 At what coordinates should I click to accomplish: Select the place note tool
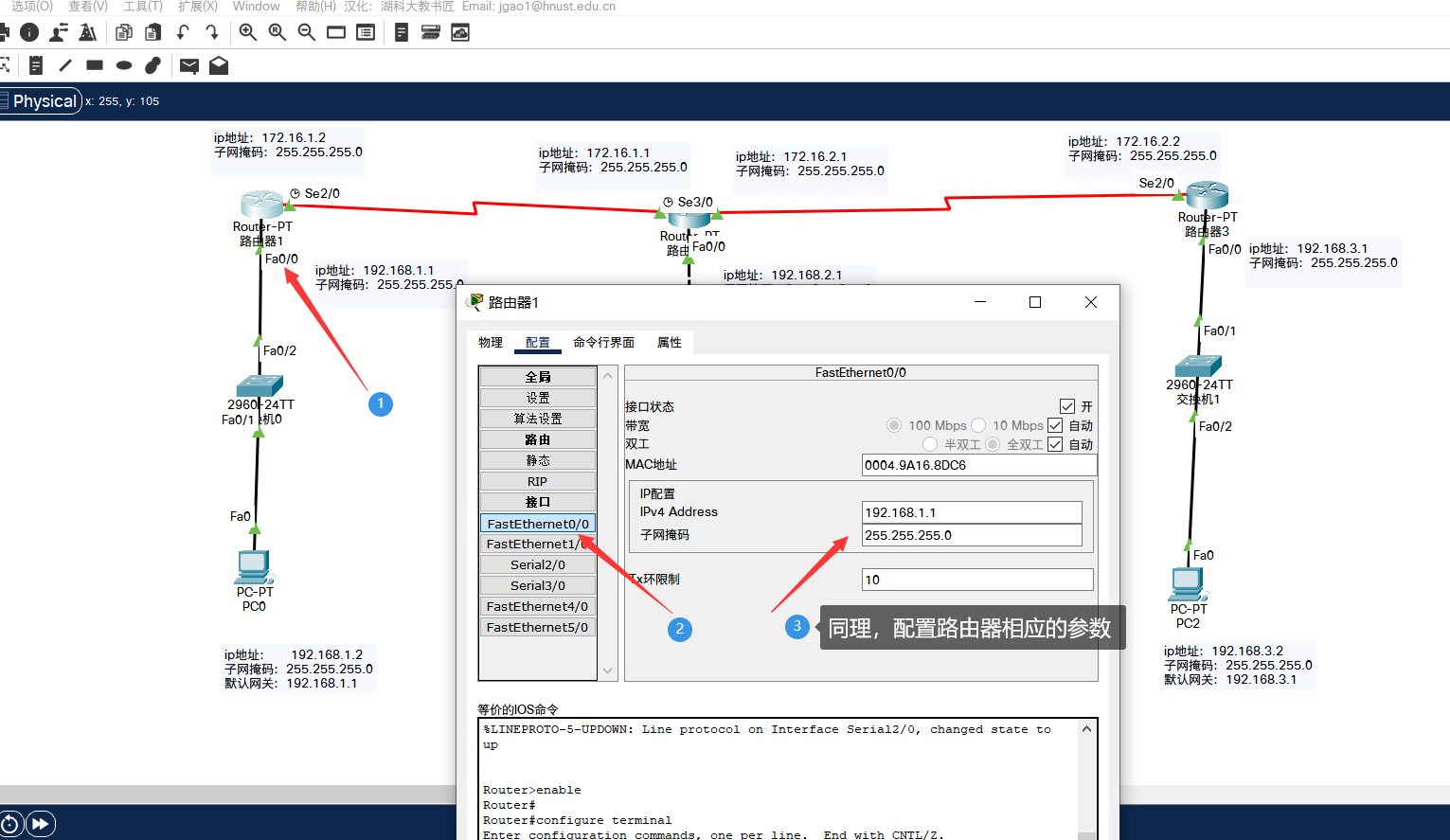[36, 65]
